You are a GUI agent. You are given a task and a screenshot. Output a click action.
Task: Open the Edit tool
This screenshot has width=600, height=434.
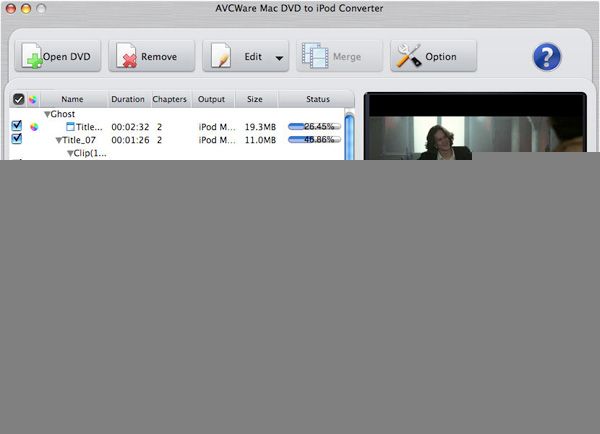245,56
